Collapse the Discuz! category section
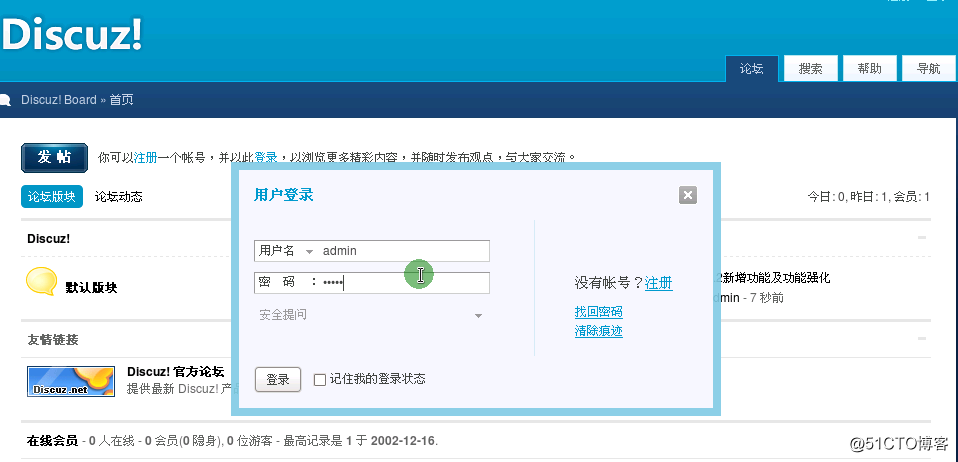The height and width of the screenshot is (462, 958). 922,238
